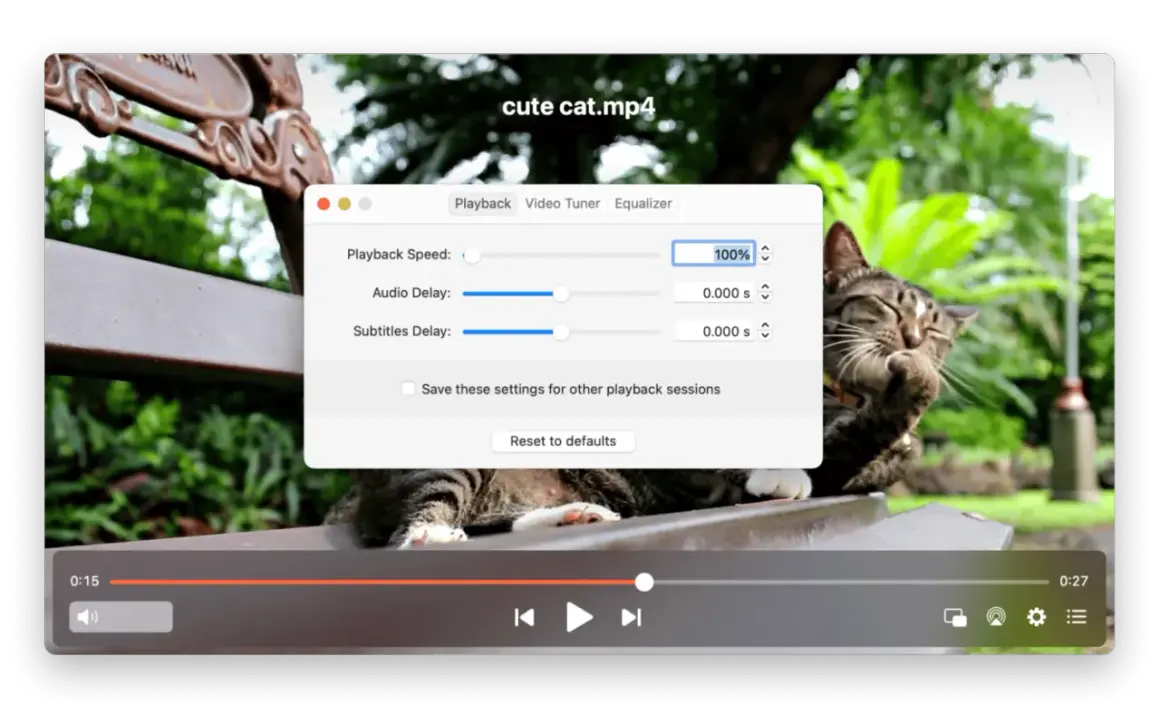
Task: Close the playback settings panel
Action: (323, 204)
